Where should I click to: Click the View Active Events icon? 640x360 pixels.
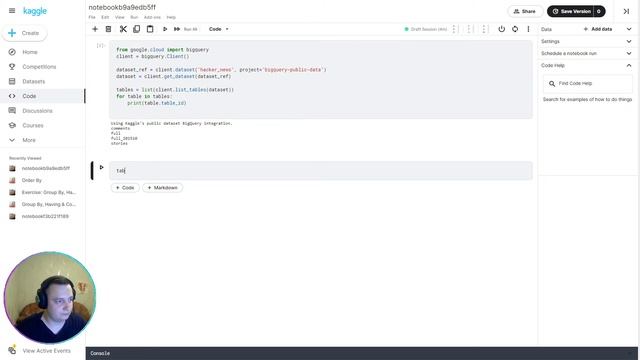click(12, 350)
